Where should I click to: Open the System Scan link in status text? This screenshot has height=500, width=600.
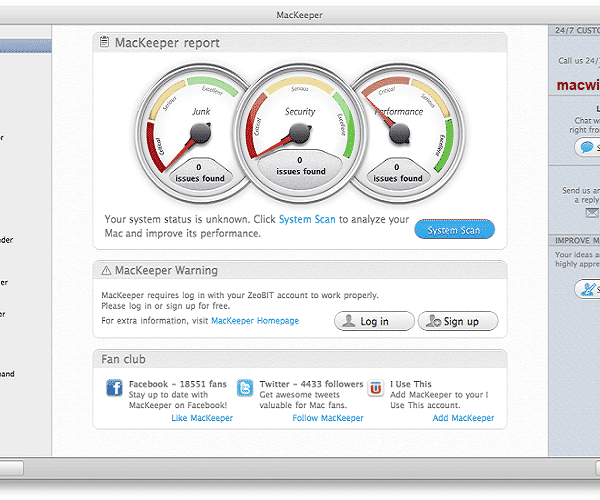point(307,220)
